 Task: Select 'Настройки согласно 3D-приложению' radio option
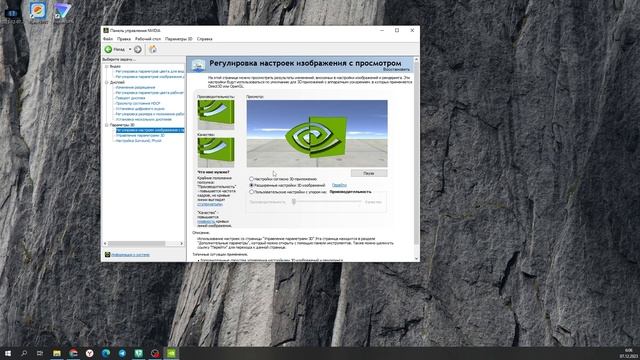(x=251, y=179)
